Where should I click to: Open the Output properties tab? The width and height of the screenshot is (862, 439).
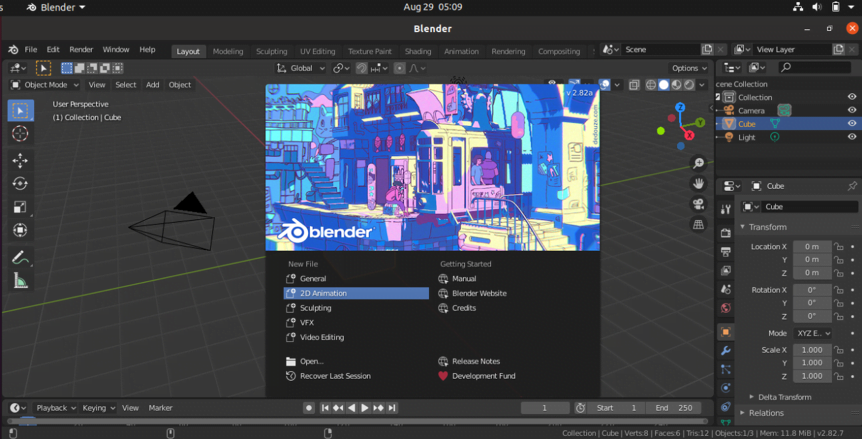click(726, 252)
